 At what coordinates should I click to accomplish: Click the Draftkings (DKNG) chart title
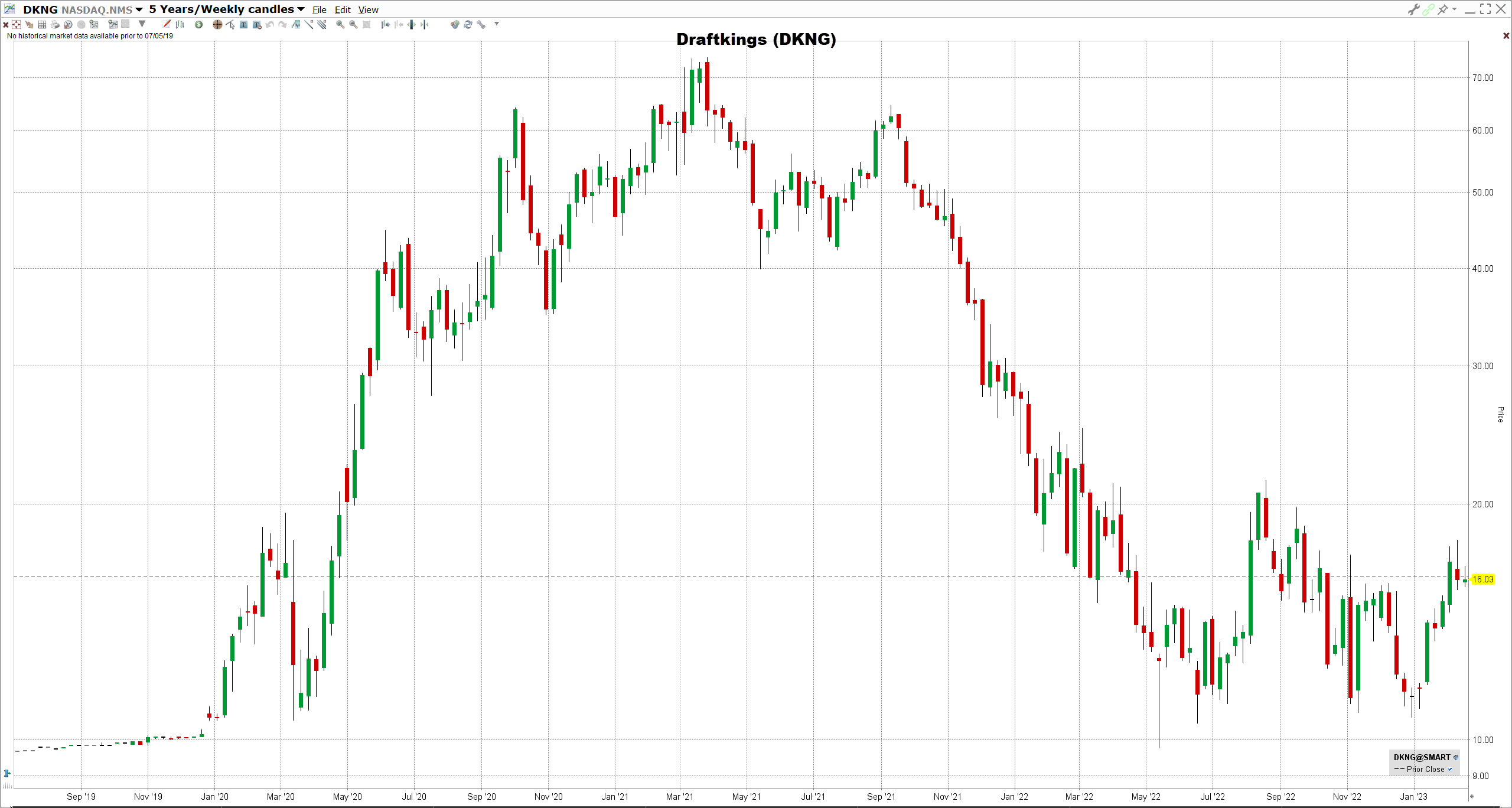coord(756,40)
